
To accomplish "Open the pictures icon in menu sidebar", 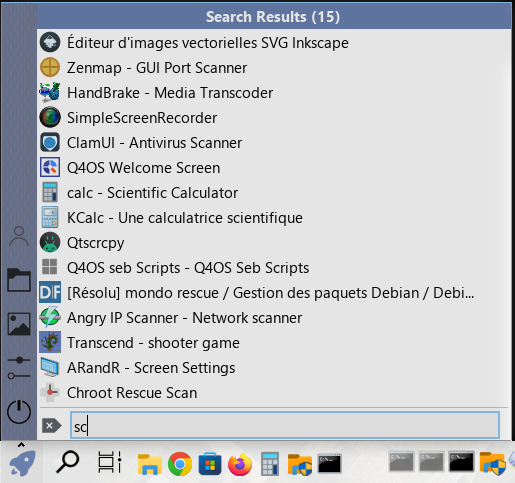I will tap(19, 324).
